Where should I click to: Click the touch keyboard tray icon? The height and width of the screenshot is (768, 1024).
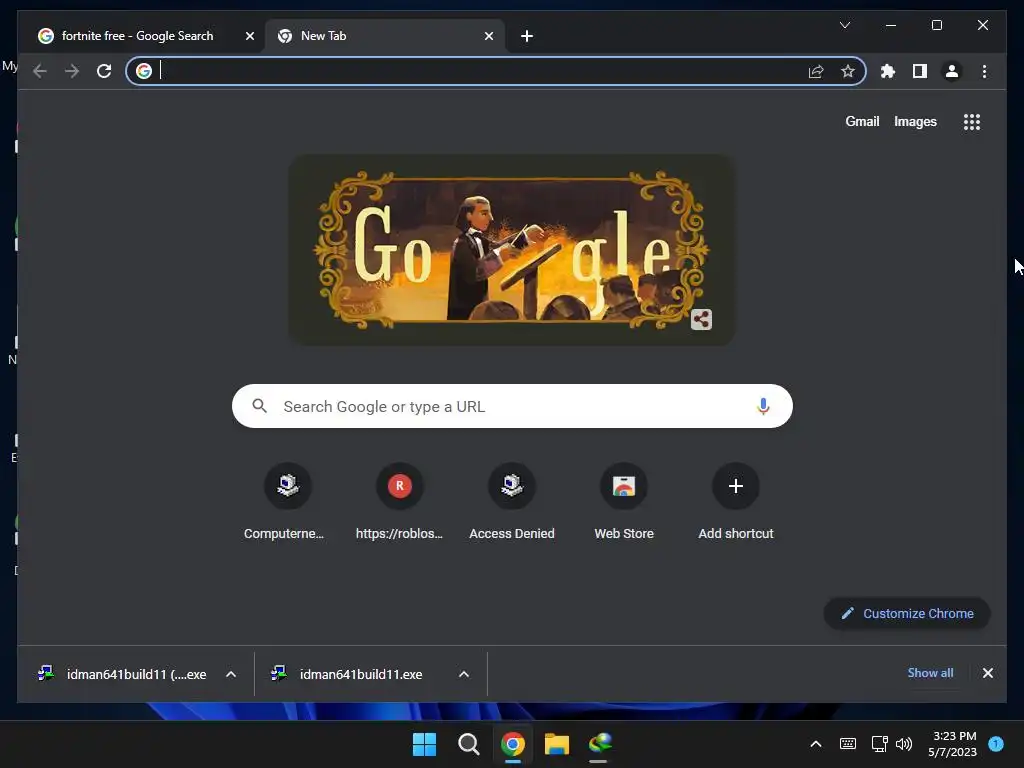click(x=848, y=744)
